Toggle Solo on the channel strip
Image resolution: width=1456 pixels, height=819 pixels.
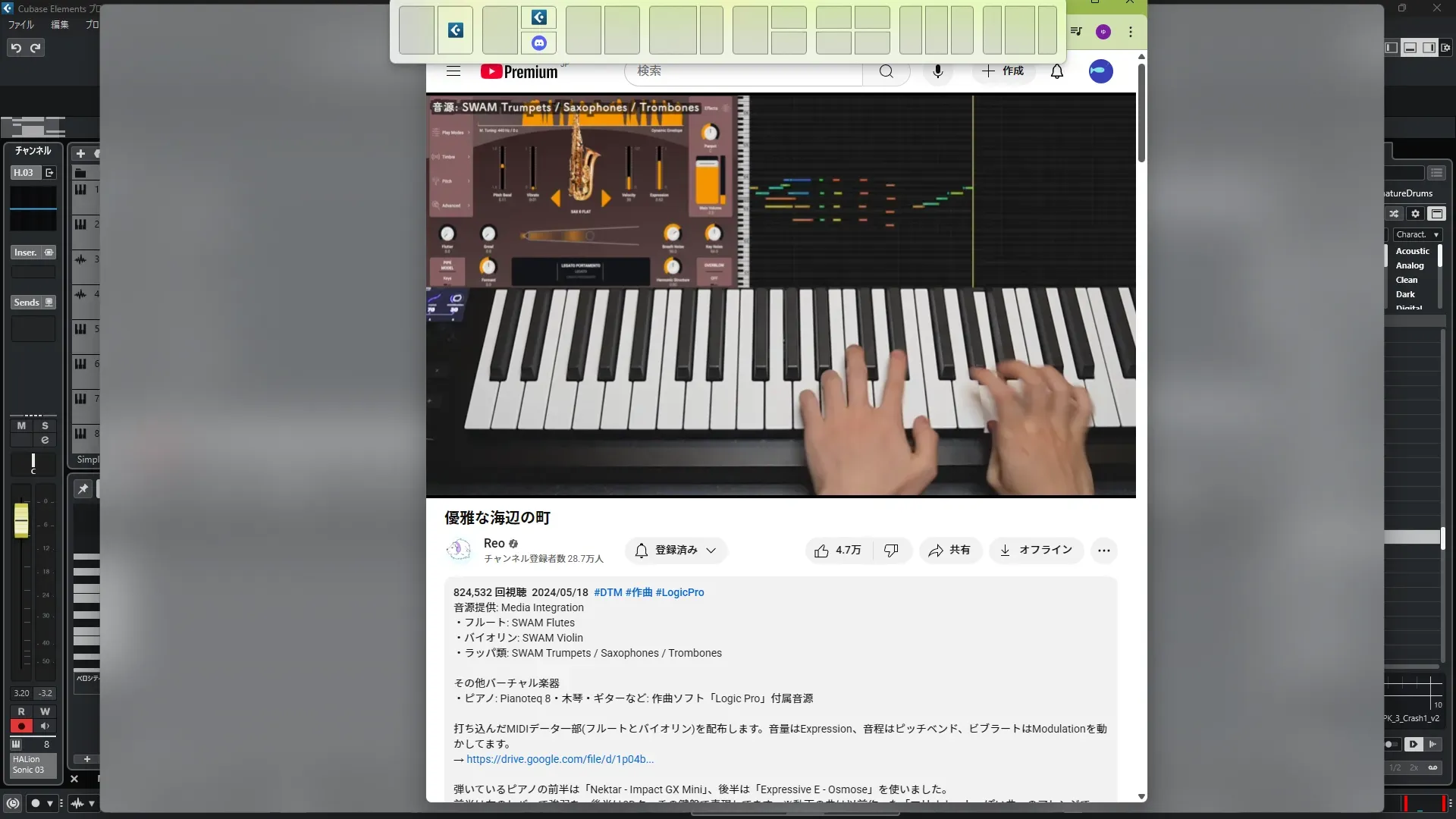pos(45,425)
